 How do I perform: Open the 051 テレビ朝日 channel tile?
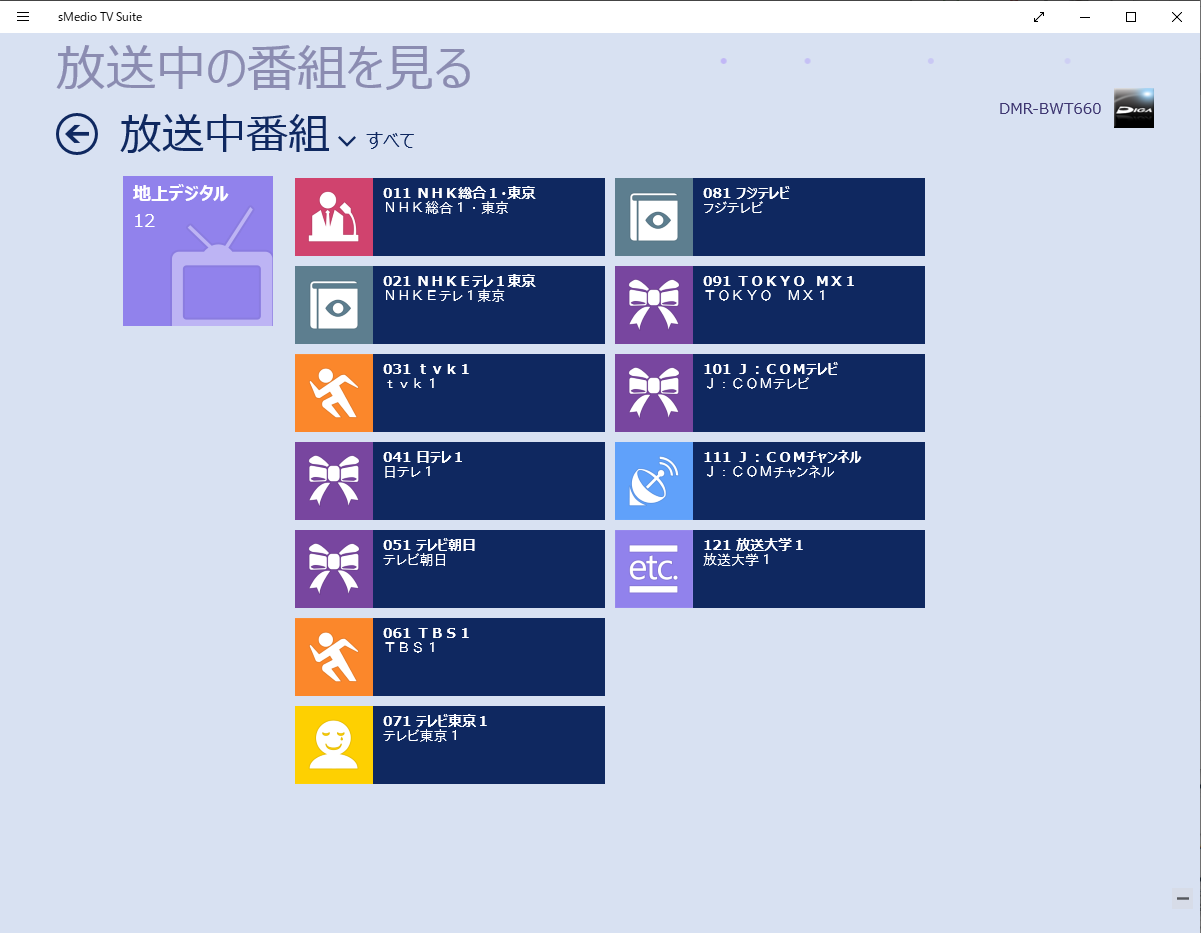pyautogui.click(x=488, y=569)
